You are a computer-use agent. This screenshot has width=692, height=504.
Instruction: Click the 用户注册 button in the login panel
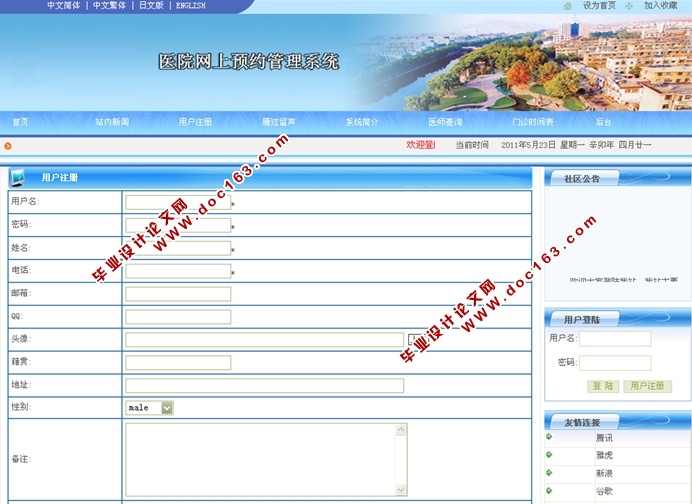pos(647,386)
